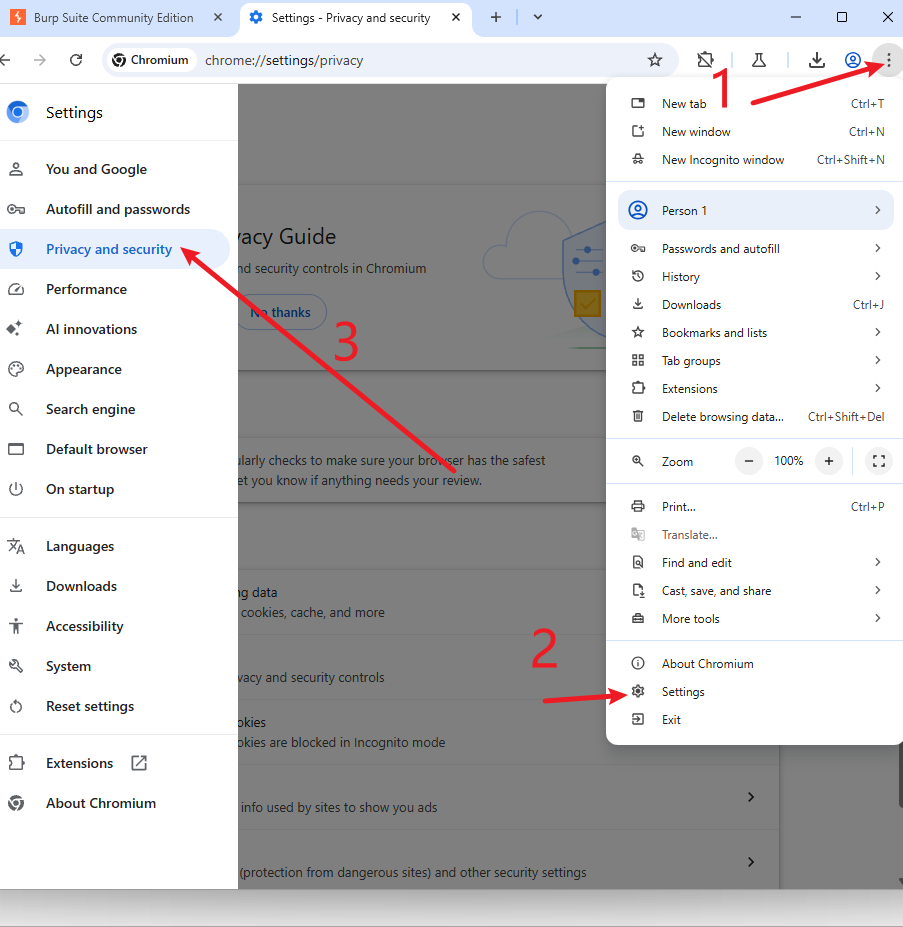Expand Cast, save, and share submenu

[x=755, y=591]
